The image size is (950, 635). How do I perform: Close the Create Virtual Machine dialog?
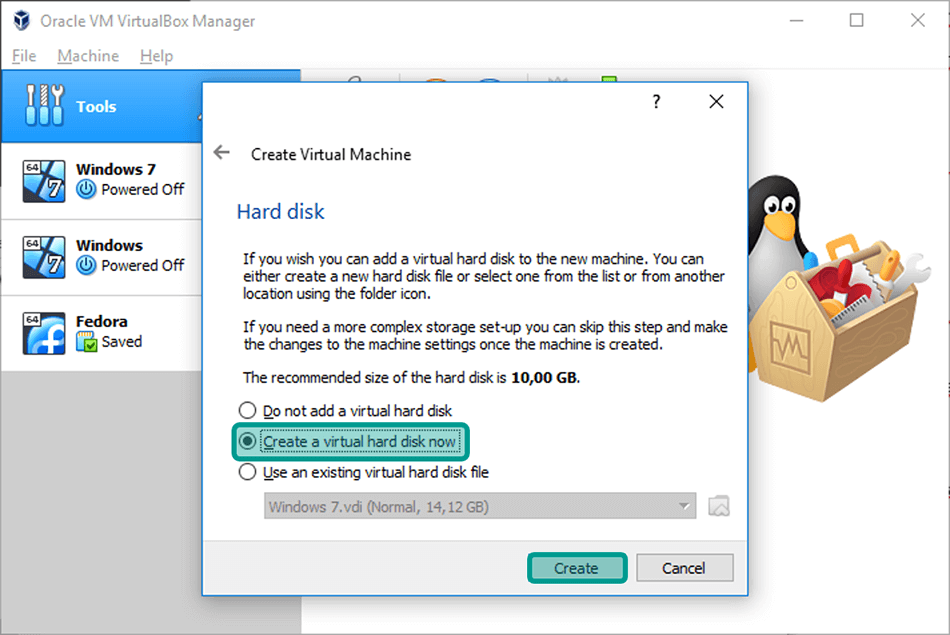(716, 101)
